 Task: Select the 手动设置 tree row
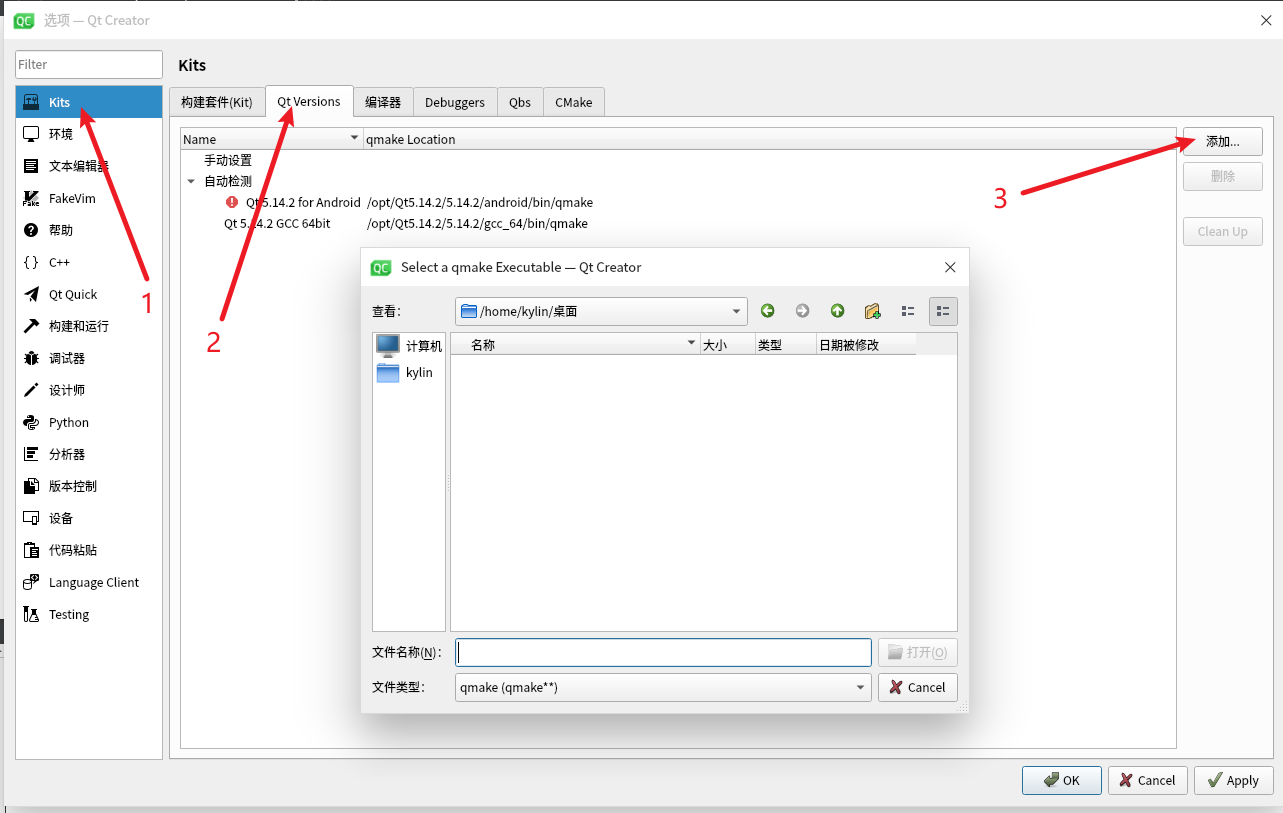click(x=678, y=160)
